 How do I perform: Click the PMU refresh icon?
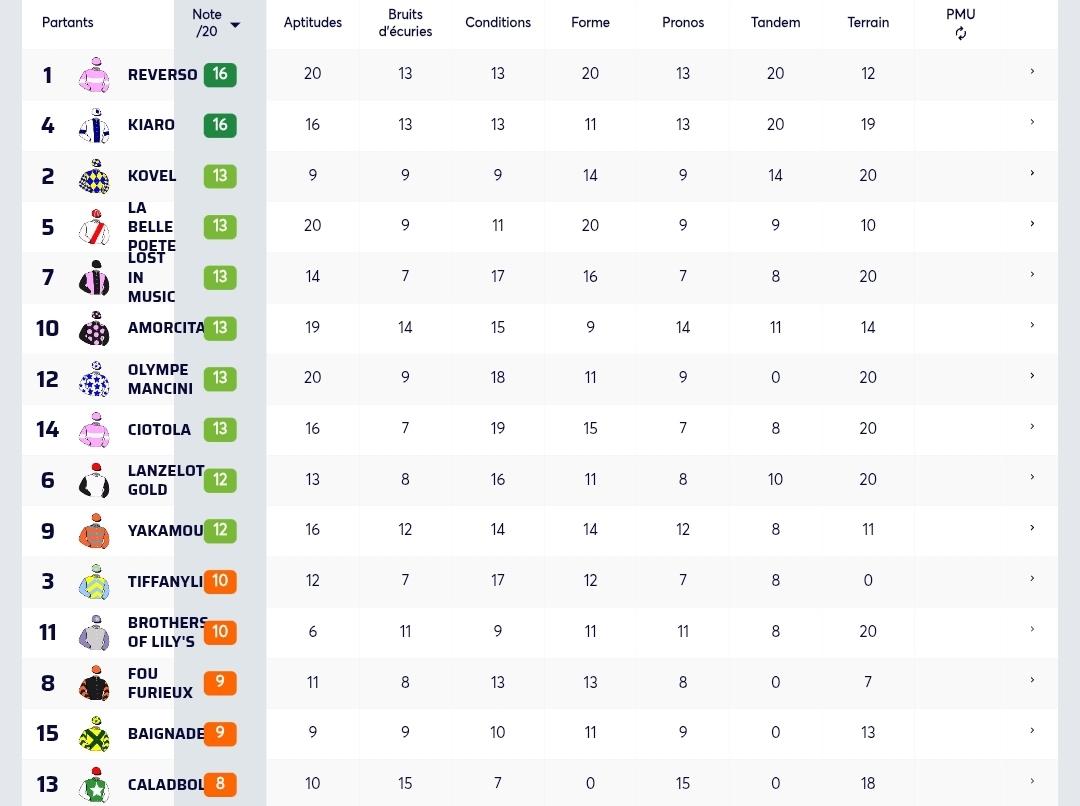pyautogui.click(x=960, y=33)
